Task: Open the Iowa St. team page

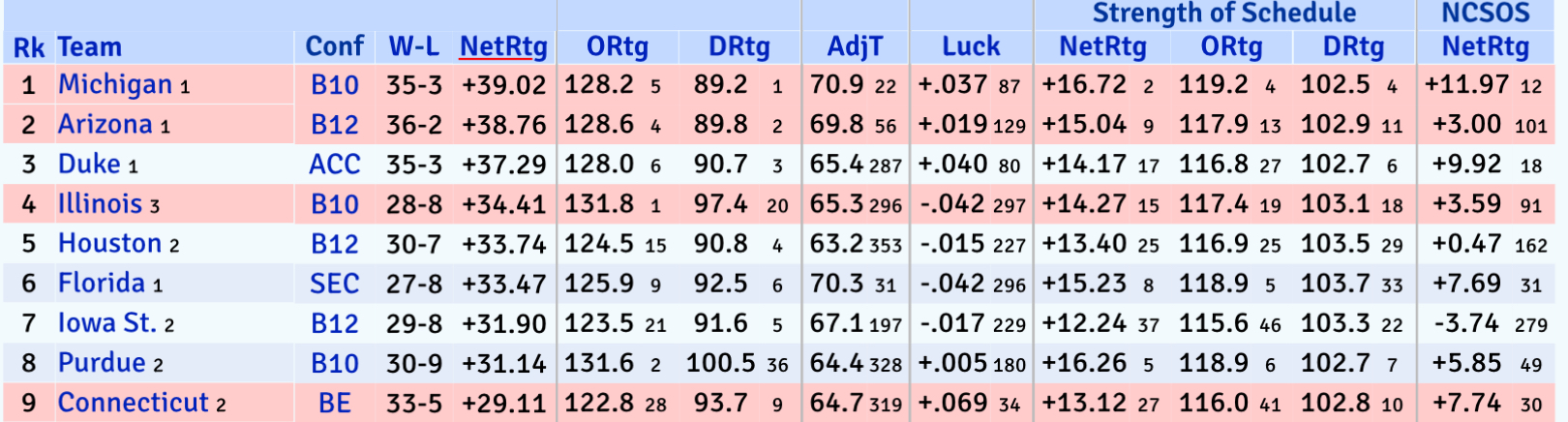Action: click(x=107, y=322)
